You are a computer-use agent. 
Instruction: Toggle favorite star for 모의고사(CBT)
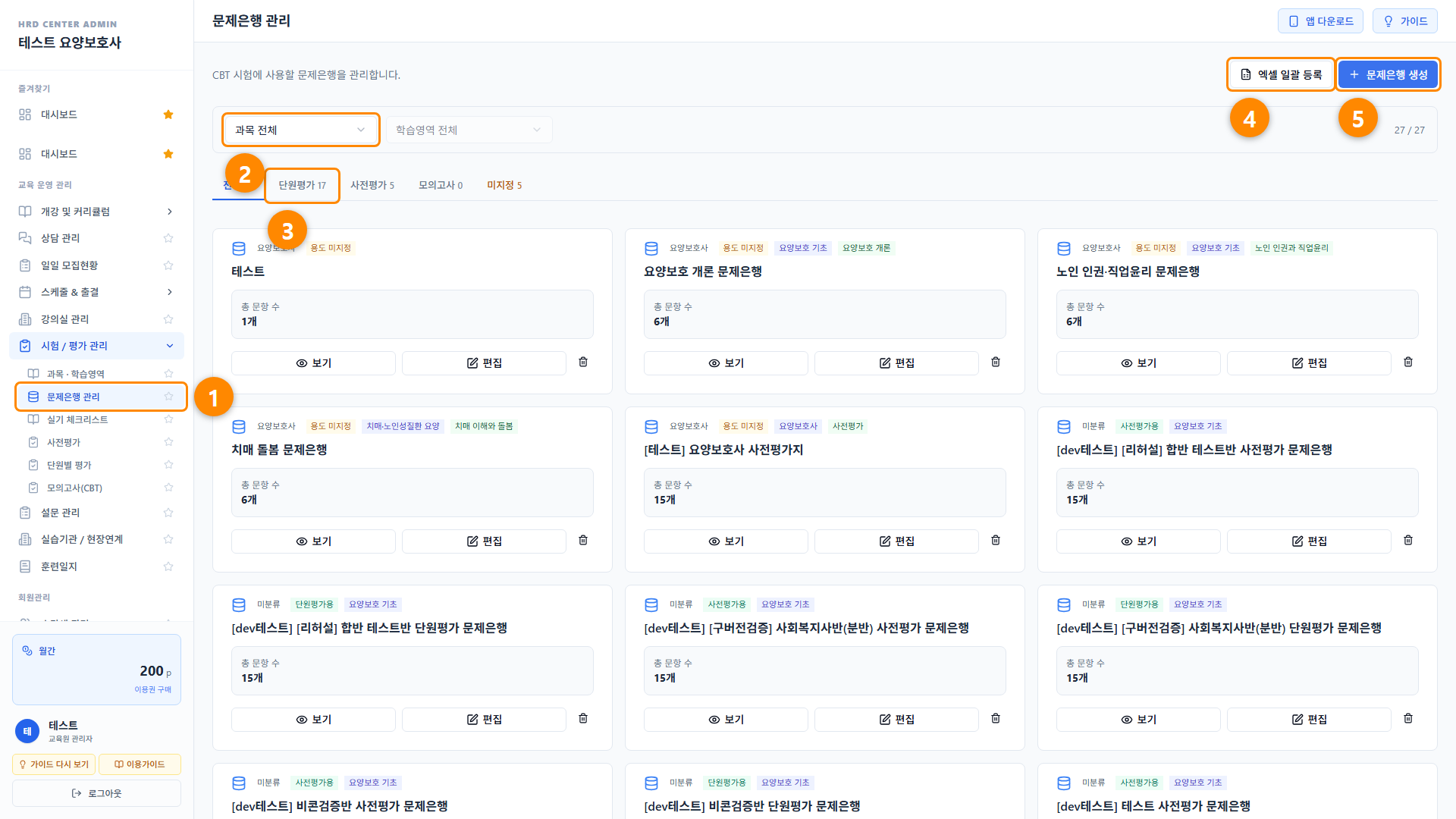168,488
